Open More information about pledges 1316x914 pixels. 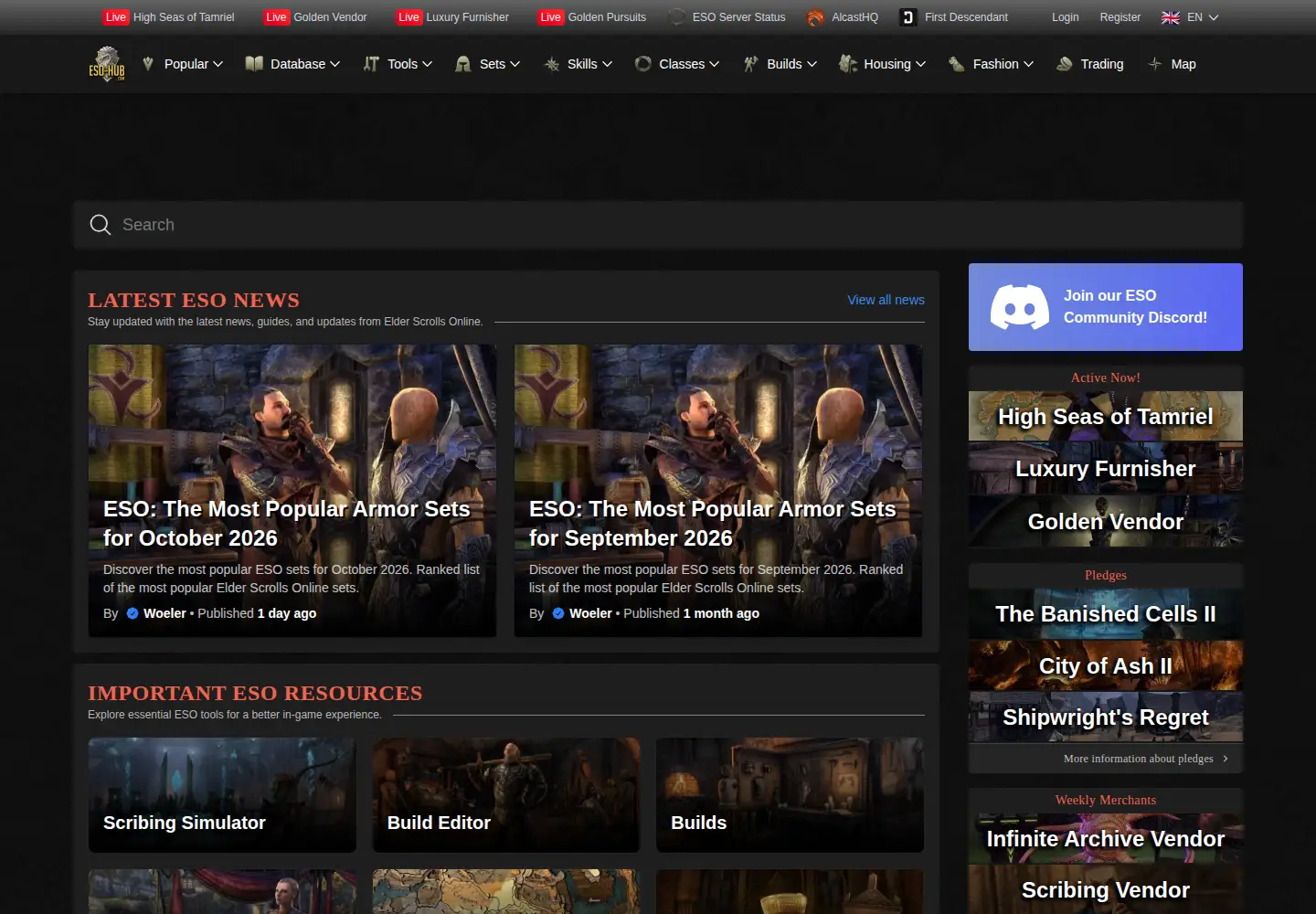1146,759
